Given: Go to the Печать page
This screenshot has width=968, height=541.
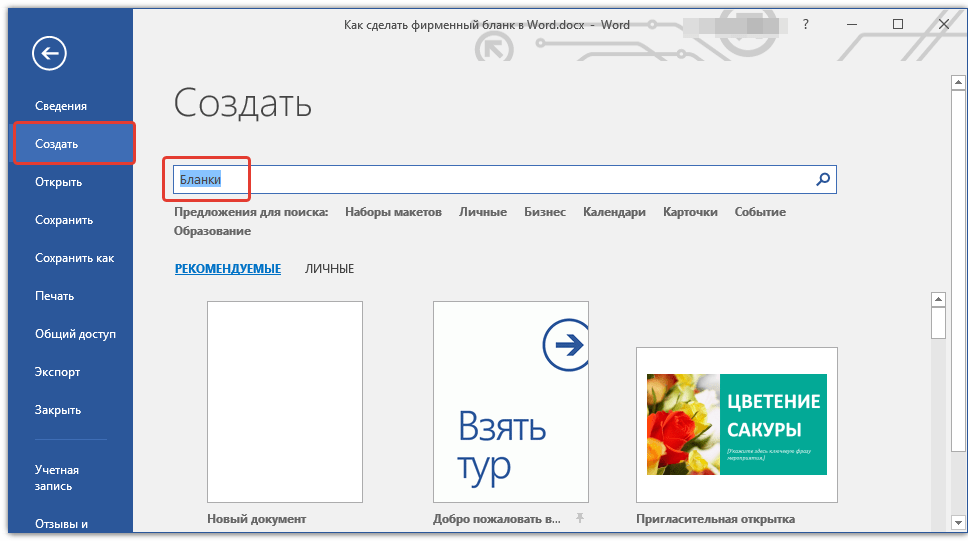Looking at the screenshot, I should coord(55,296).
